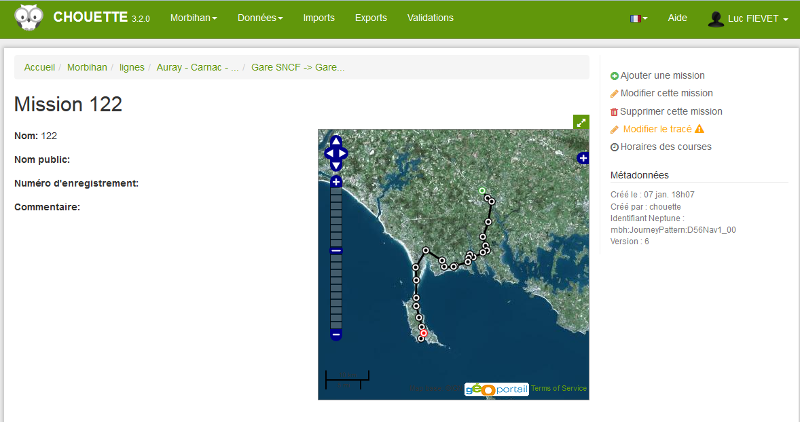
Task: Open the Luc FIEVET user menu
Action: tap(748, 18)
